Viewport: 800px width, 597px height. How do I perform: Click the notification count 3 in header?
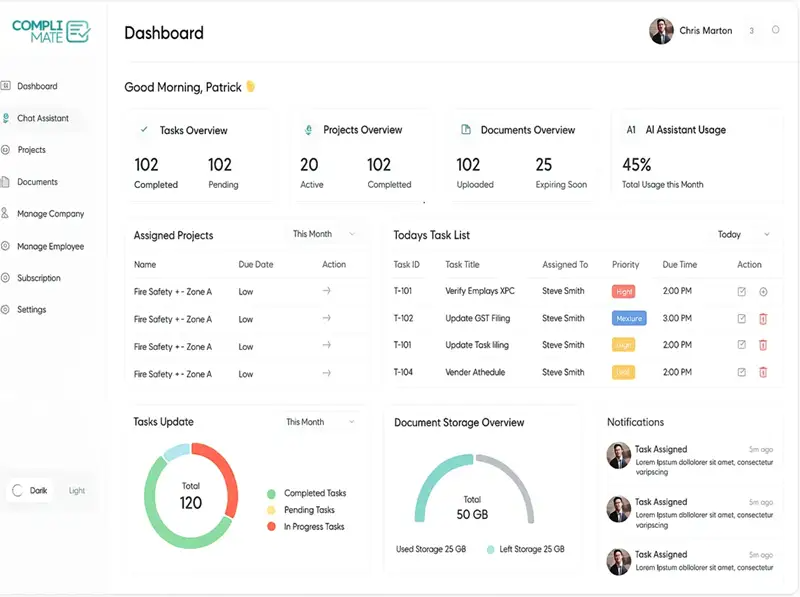[752, 31]
